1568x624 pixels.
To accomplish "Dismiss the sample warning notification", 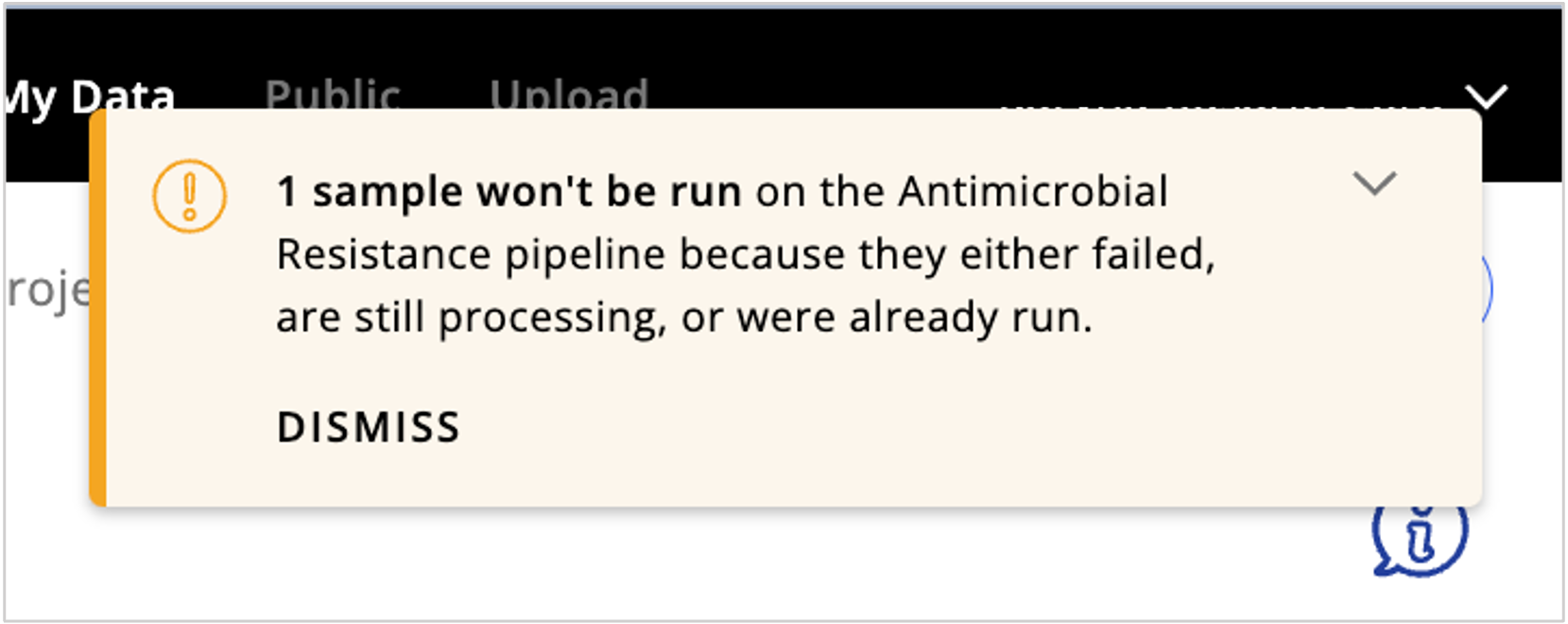I will point(370,427).
